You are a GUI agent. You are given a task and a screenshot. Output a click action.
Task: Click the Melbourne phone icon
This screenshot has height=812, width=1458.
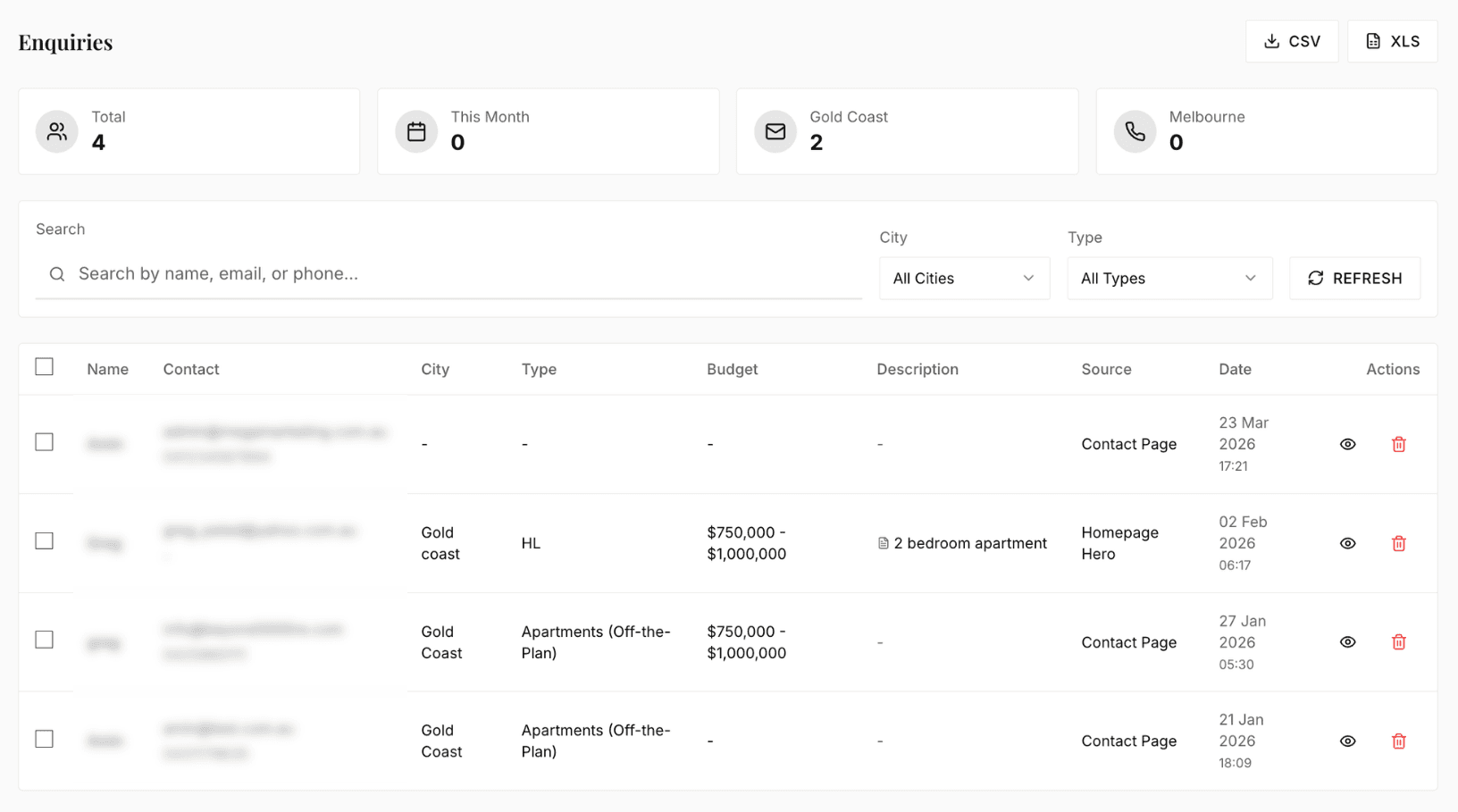pyautogui.click(x=1135, y=131)
